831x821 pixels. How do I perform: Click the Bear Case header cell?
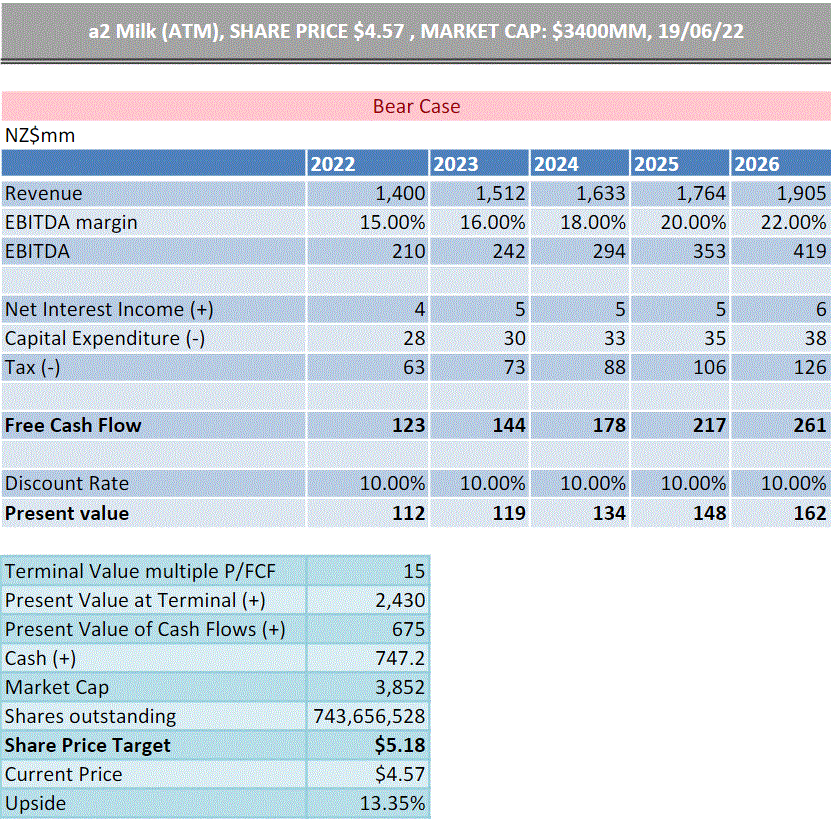[x=416, y=106]
